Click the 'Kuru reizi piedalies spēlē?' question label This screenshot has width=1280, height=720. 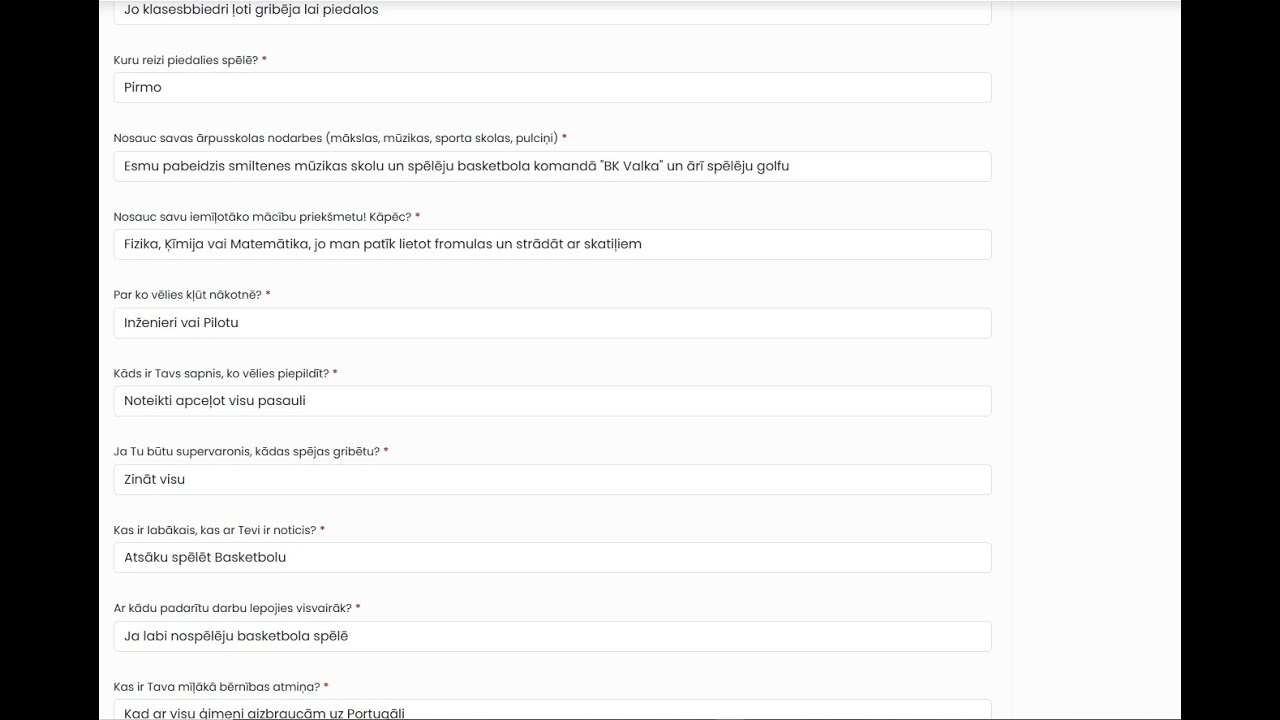(186, 60)
